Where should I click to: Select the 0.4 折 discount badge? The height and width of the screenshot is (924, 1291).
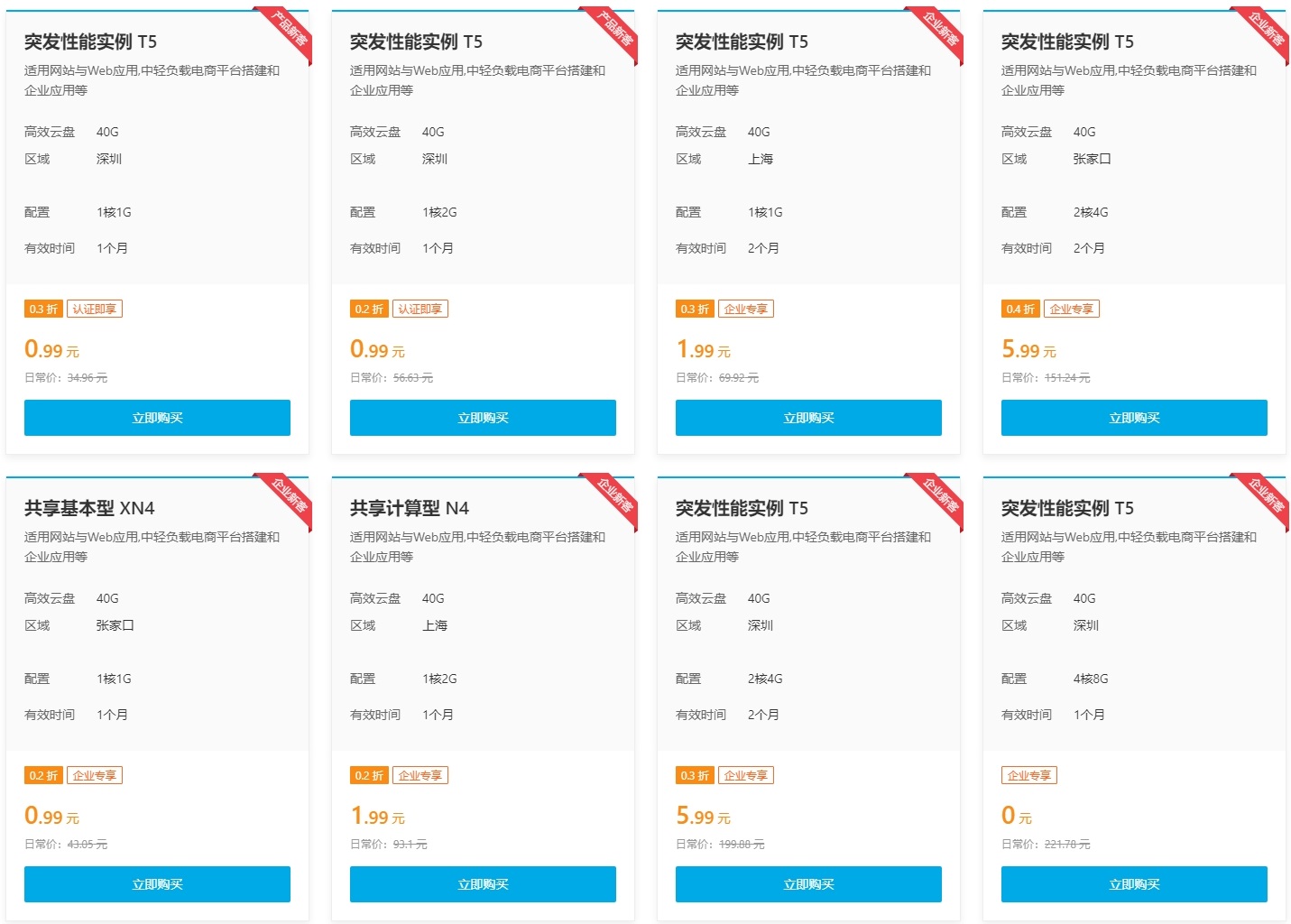point(1020,309)
